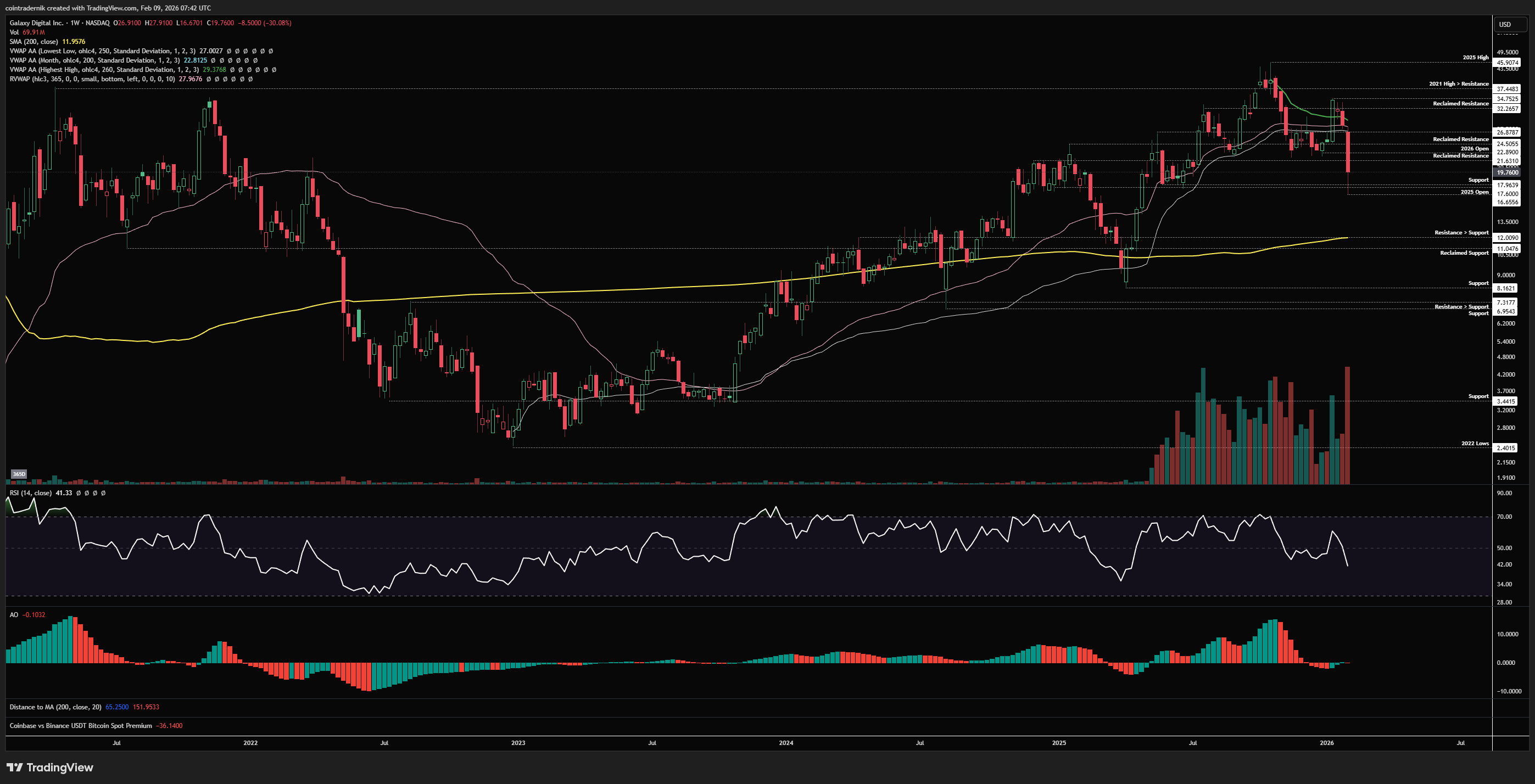Select Distance to MA indicator row
1535x784 pixels.
55,707
